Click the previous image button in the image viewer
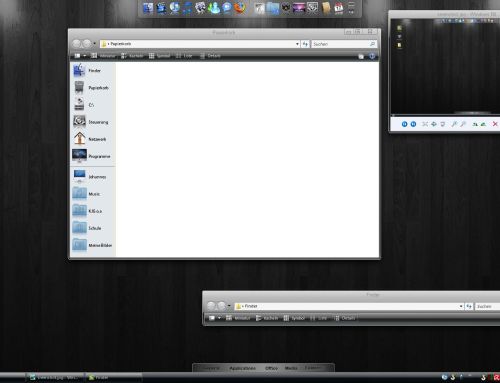500x383 pixels. coord(404,124)
